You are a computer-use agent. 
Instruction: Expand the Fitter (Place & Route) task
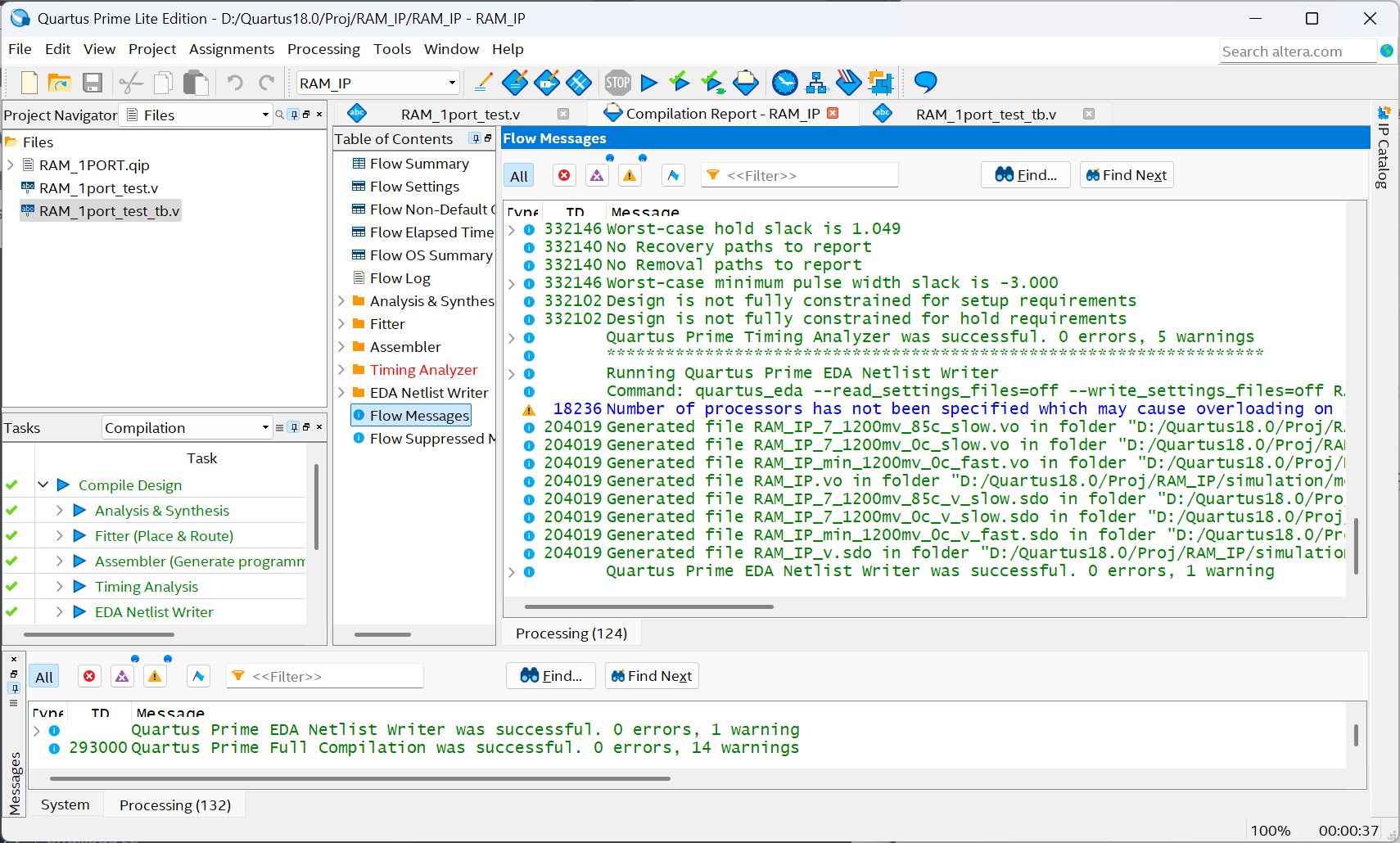click(59, 535)
